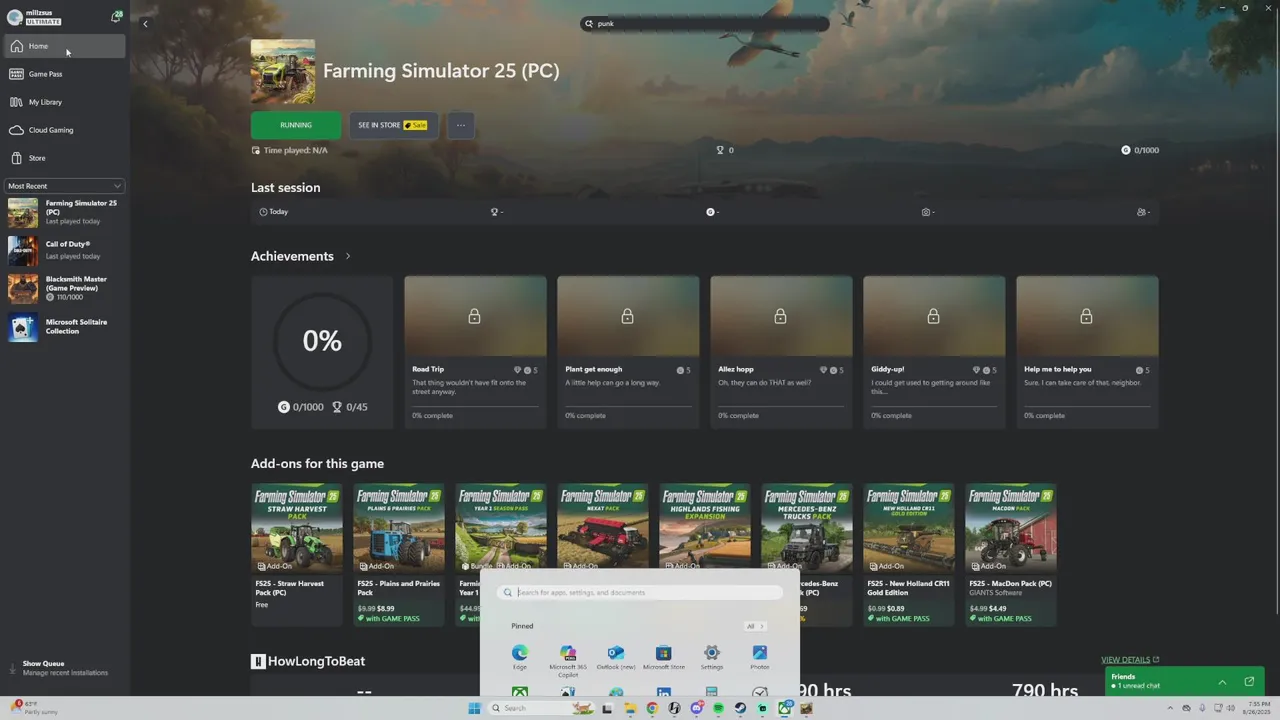Click the millzsus profile avatar
1280x720 pixels.
pos(14,17)
